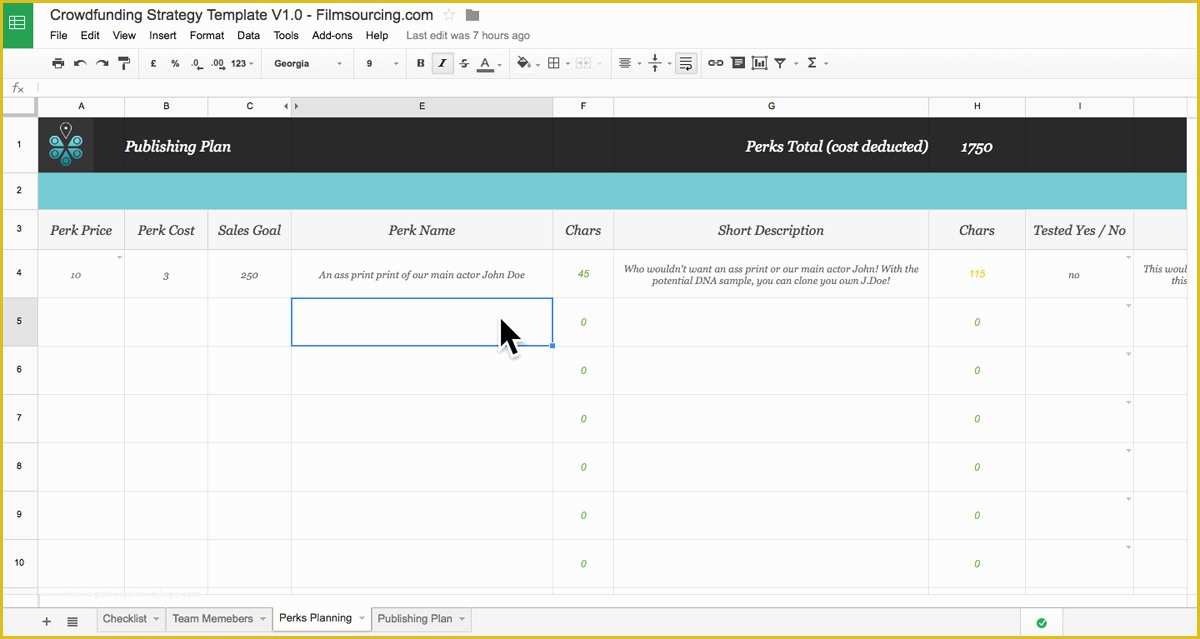Open the 123 more formats menu
This screenshot has width=1200, height=639.
click(242, 63)
